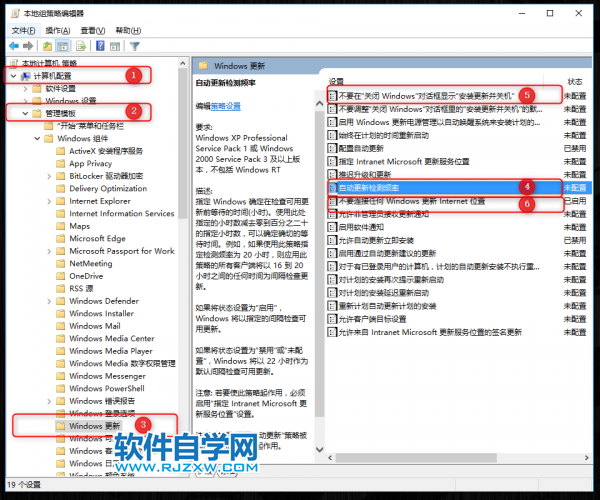Click the 设置 column header
Image resolution: width=600 pixels, height=500 pixels.
coord(336,81)
